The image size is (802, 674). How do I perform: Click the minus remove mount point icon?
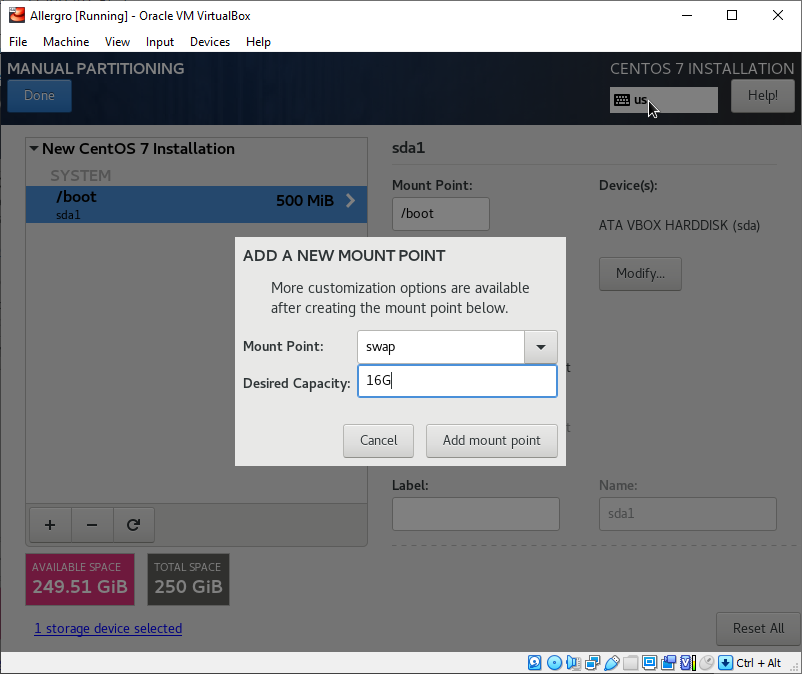coord(92,525)
